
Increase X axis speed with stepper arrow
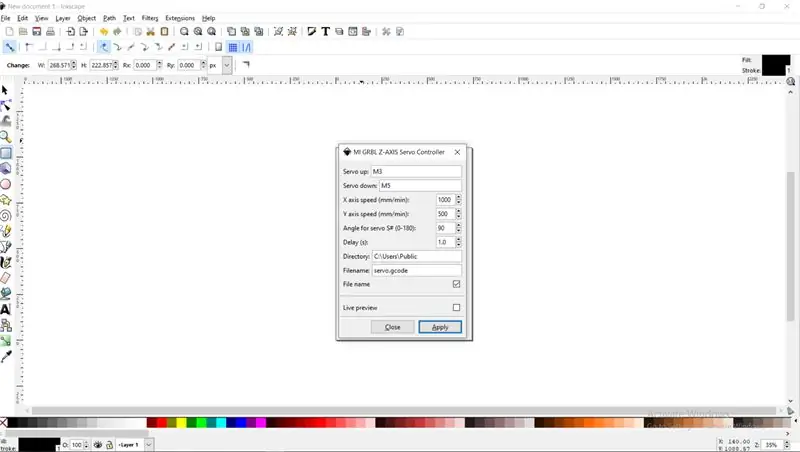(x=459, y=197)
